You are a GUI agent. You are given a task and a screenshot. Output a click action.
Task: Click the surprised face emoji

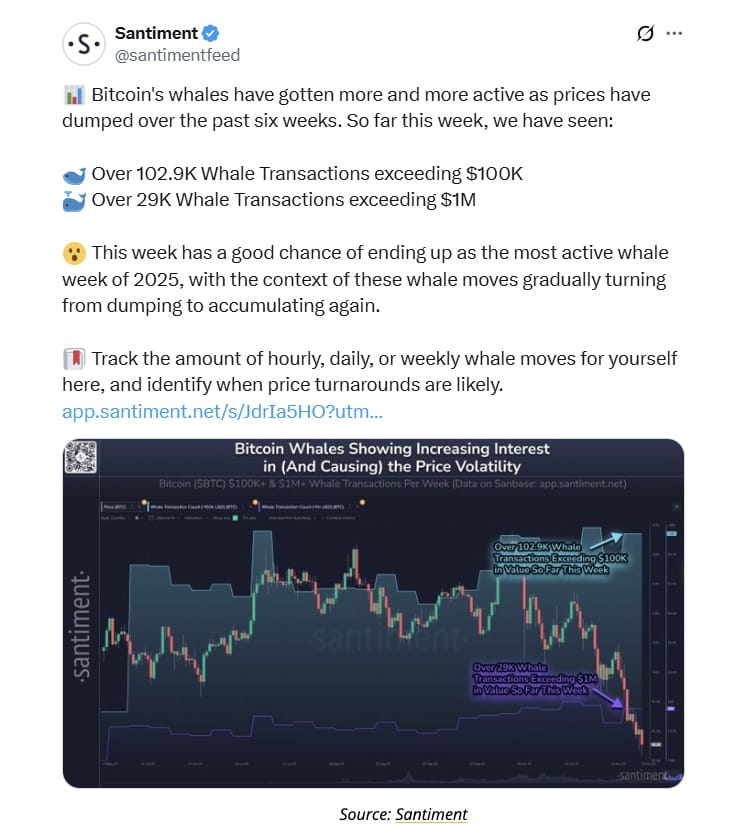pyautogui.click(x=74, y=253)
